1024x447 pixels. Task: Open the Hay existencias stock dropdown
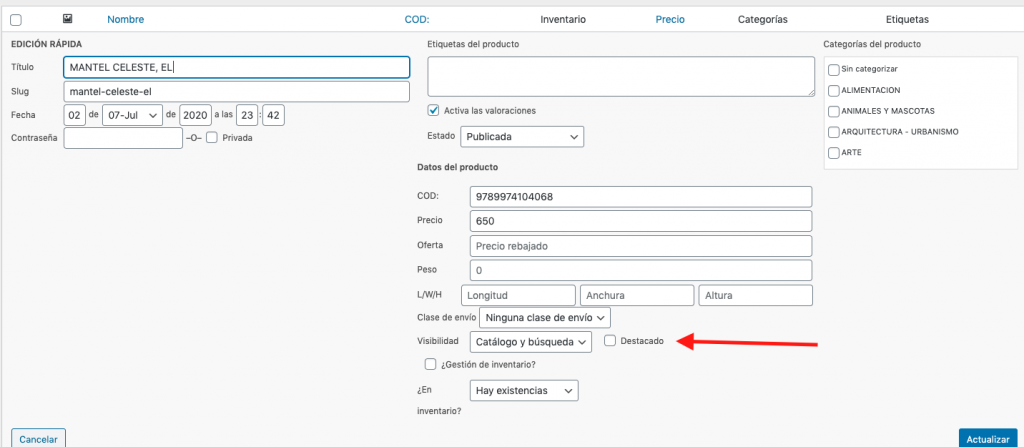(524, 391)
